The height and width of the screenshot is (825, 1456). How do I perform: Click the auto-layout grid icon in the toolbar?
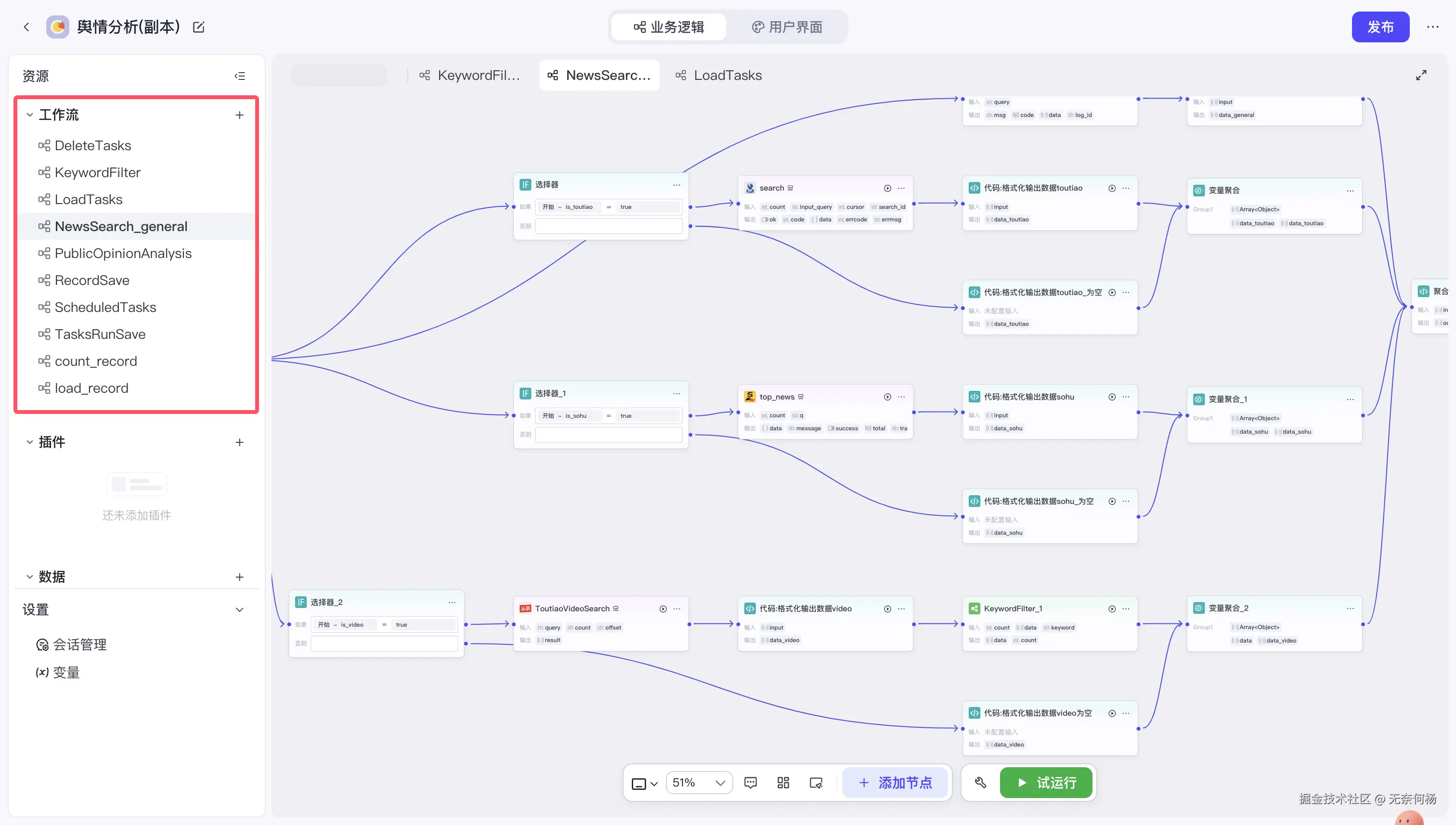pyautogui.click(x=783, y=783)
